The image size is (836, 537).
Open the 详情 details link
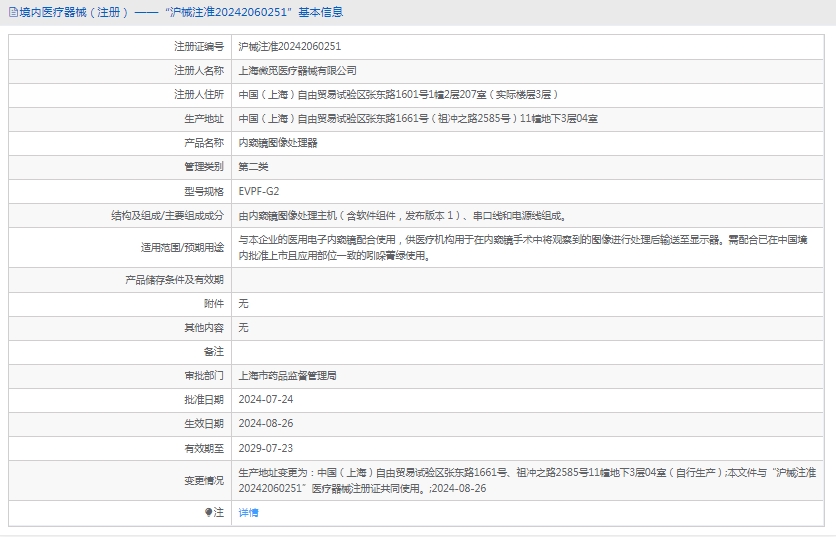tap(248, 512)
